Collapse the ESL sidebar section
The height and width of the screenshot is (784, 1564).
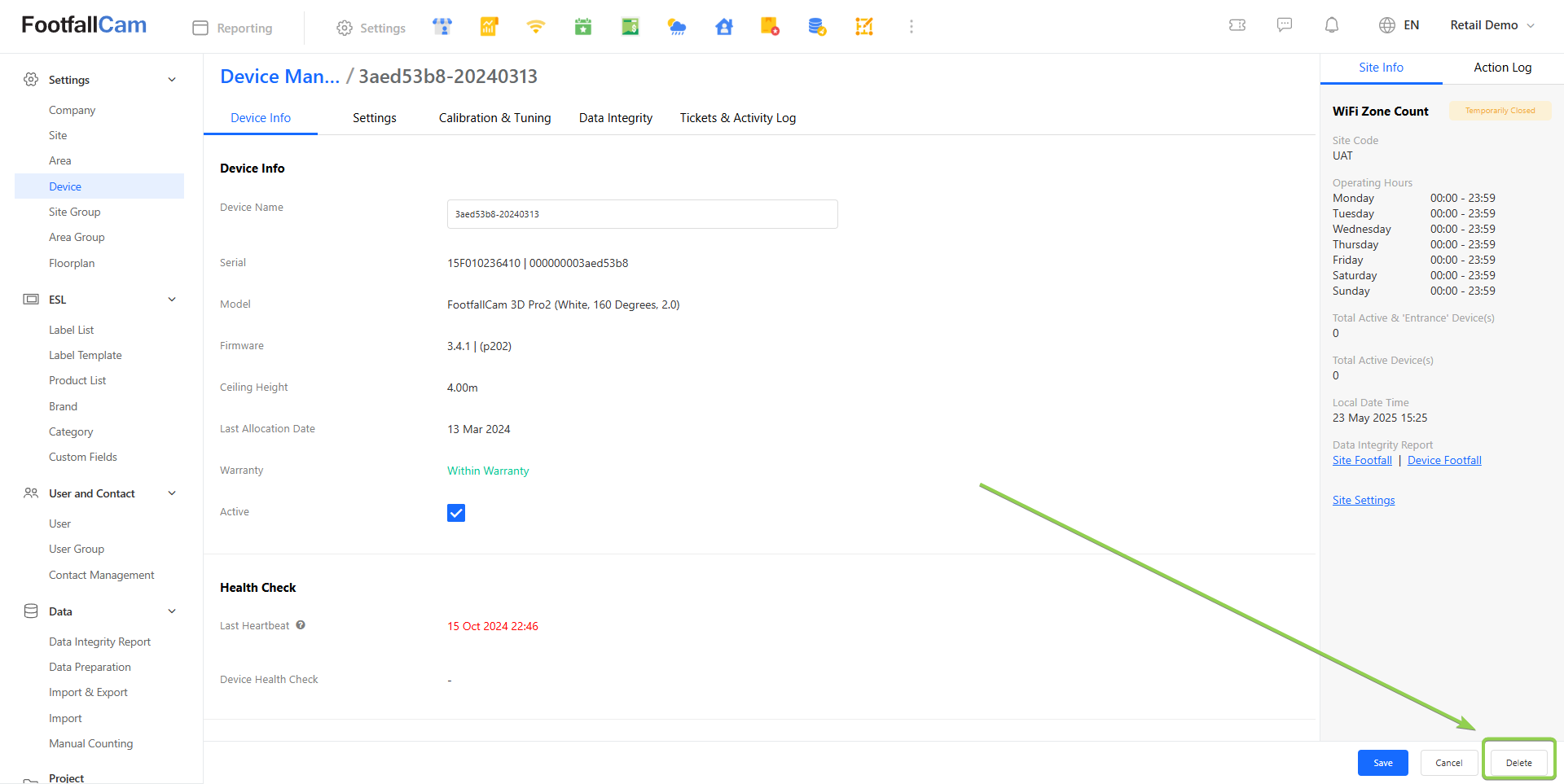172,300
